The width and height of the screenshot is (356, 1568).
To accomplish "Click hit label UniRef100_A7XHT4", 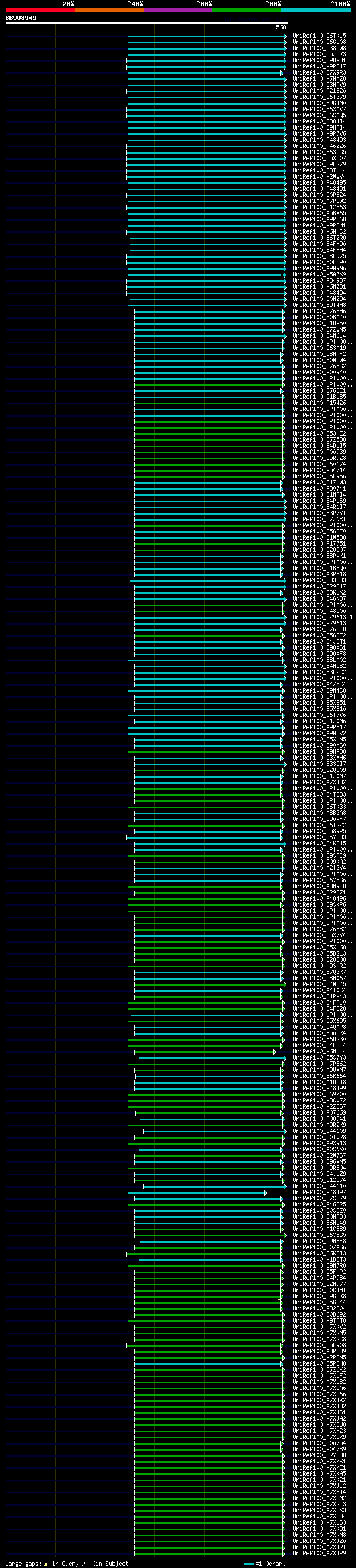I will point(319,1492).
